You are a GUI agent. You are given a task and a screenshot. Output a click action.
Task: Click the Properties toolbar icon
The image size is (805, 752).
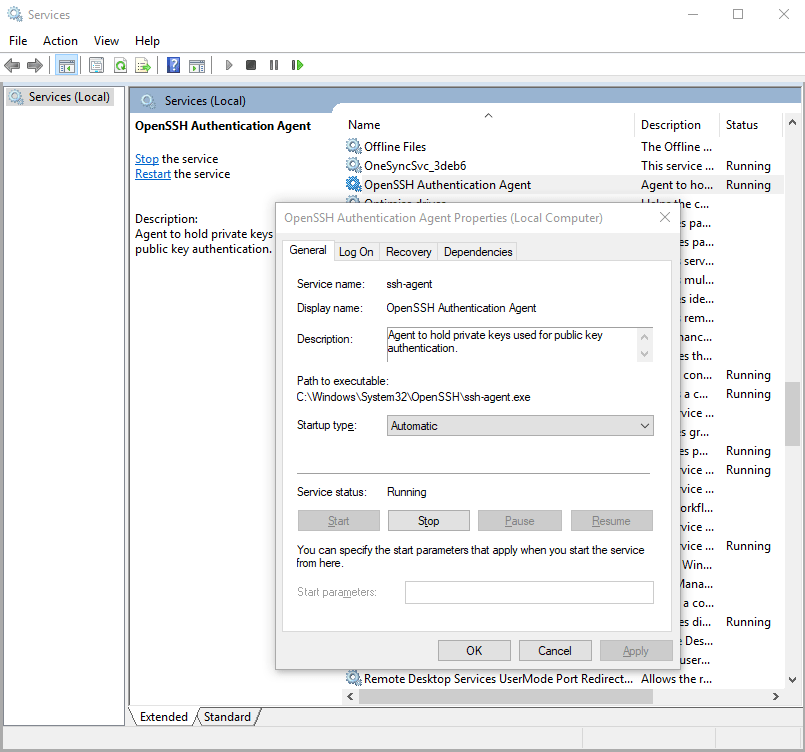coord(97,65)
